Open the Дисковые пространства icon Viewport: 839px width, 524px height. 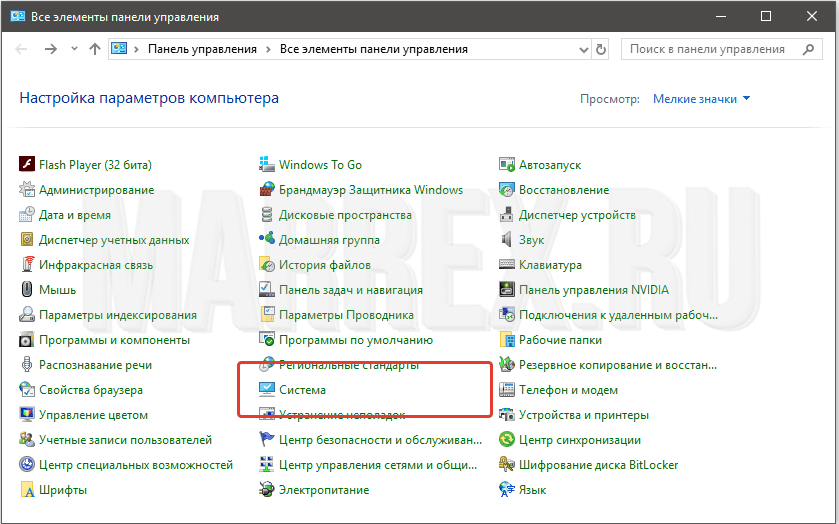(x=266, y=214)
